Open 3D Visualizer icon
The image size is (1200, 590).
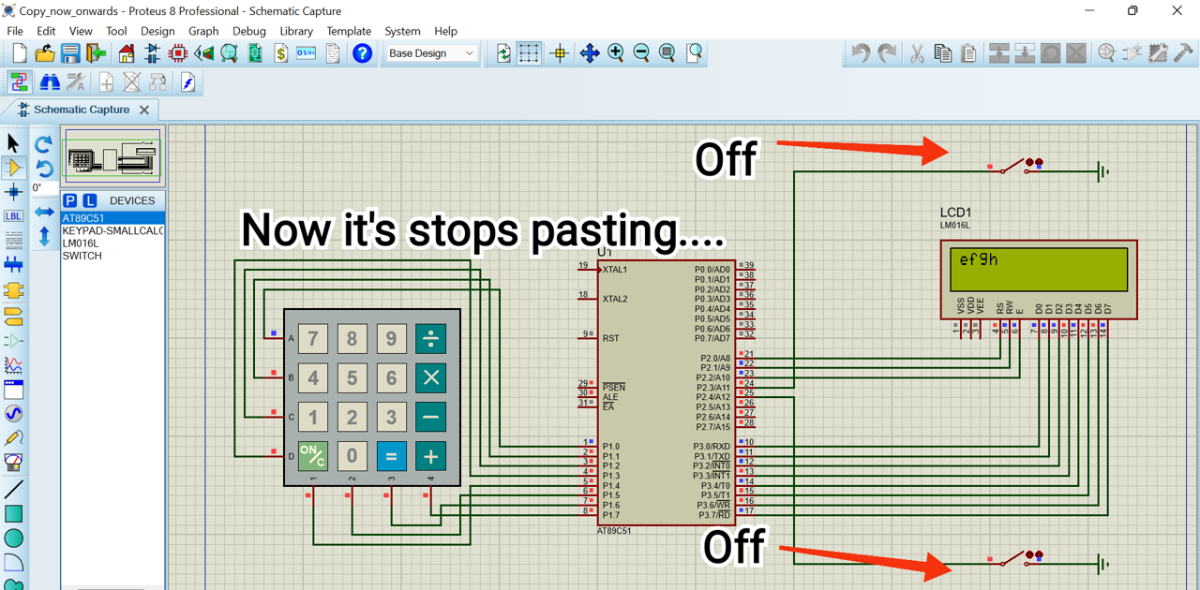click(205, 53)
